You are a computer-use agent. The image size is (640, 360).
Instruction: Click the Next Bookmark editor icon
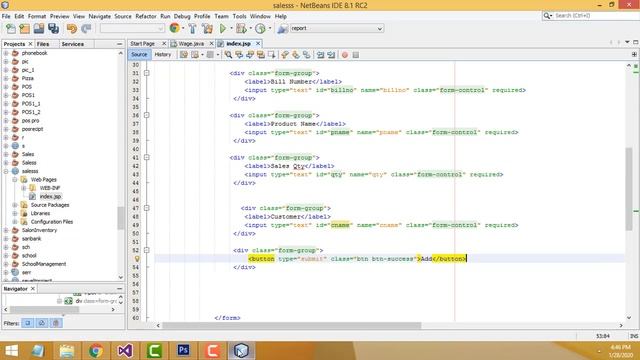click(x=296, y=55)
